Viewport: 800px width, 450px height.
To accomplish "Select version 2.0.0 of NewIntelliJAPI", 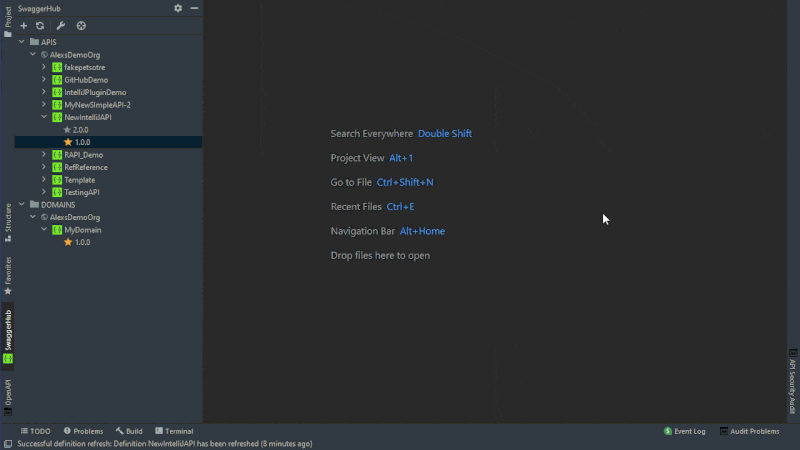I will coord(81,130).
